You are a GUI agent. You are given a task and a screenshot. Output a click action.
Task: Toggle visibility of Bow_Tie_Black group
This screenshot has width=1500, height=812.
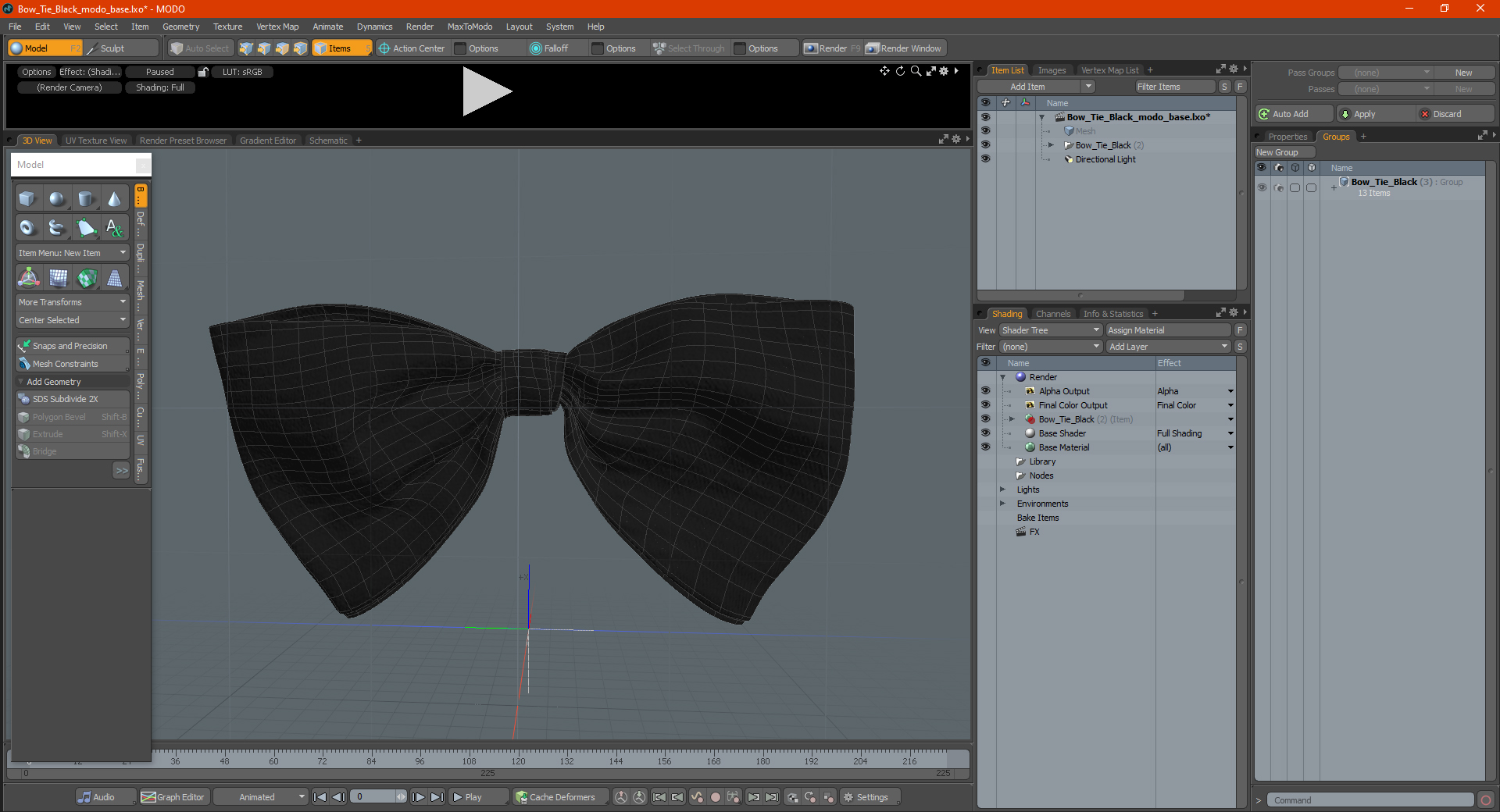(x=1262, y=187)
